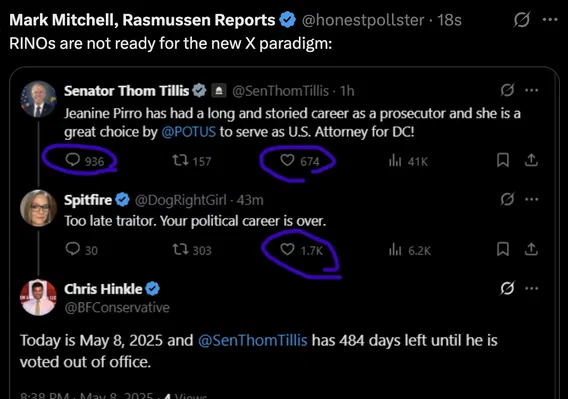Open more options menu on Chris Hinkle post
Viewport: 568px width, 399px height.
(531, 288)
